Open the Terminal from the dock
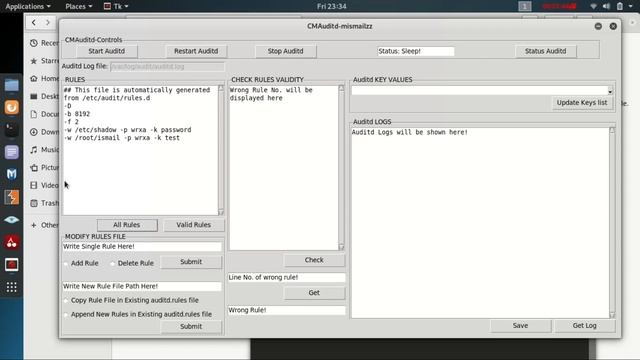Viewport: 640px width, 360px height. [11, 130]
